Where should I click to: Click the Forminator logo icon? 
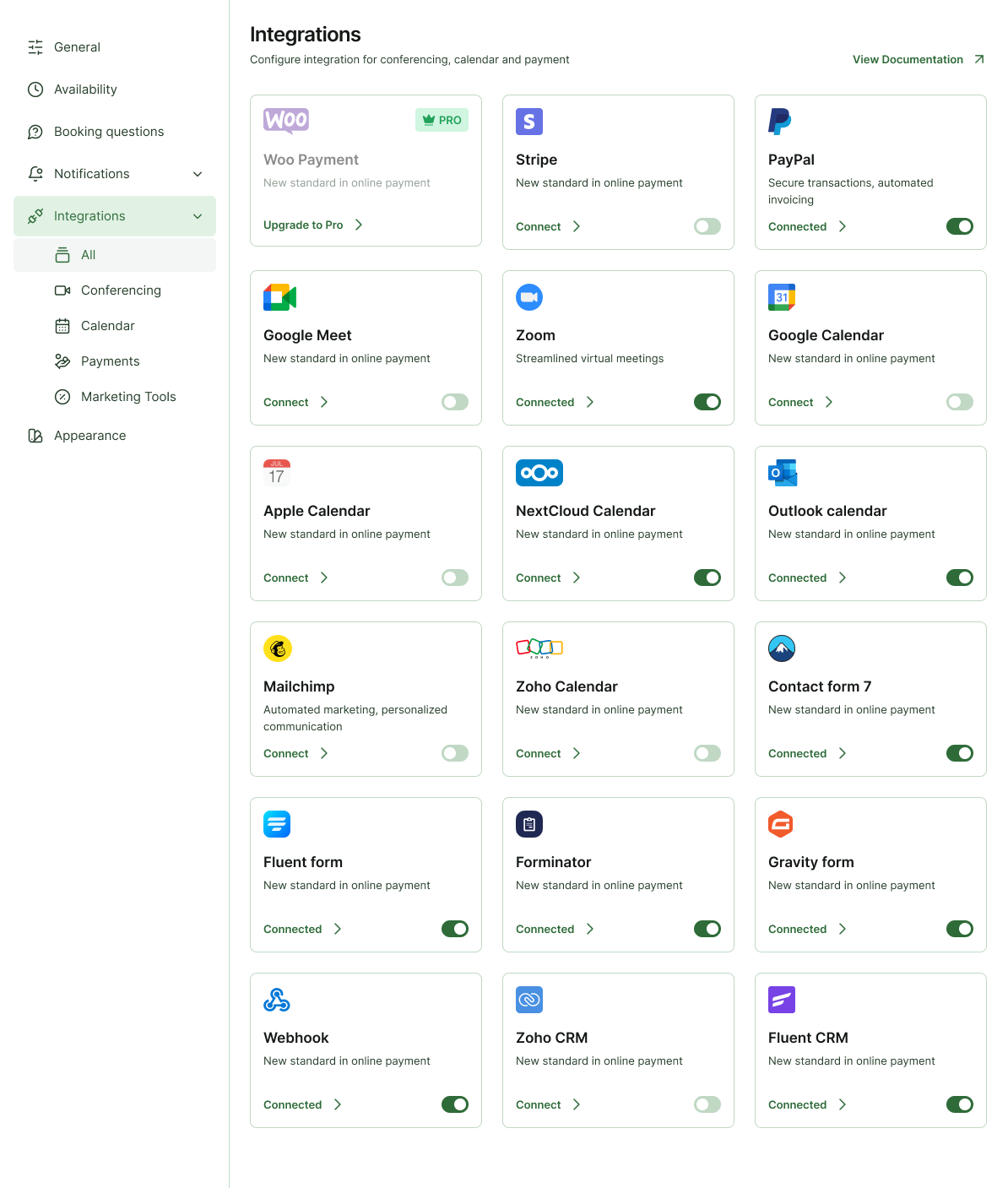pos(529,824)
